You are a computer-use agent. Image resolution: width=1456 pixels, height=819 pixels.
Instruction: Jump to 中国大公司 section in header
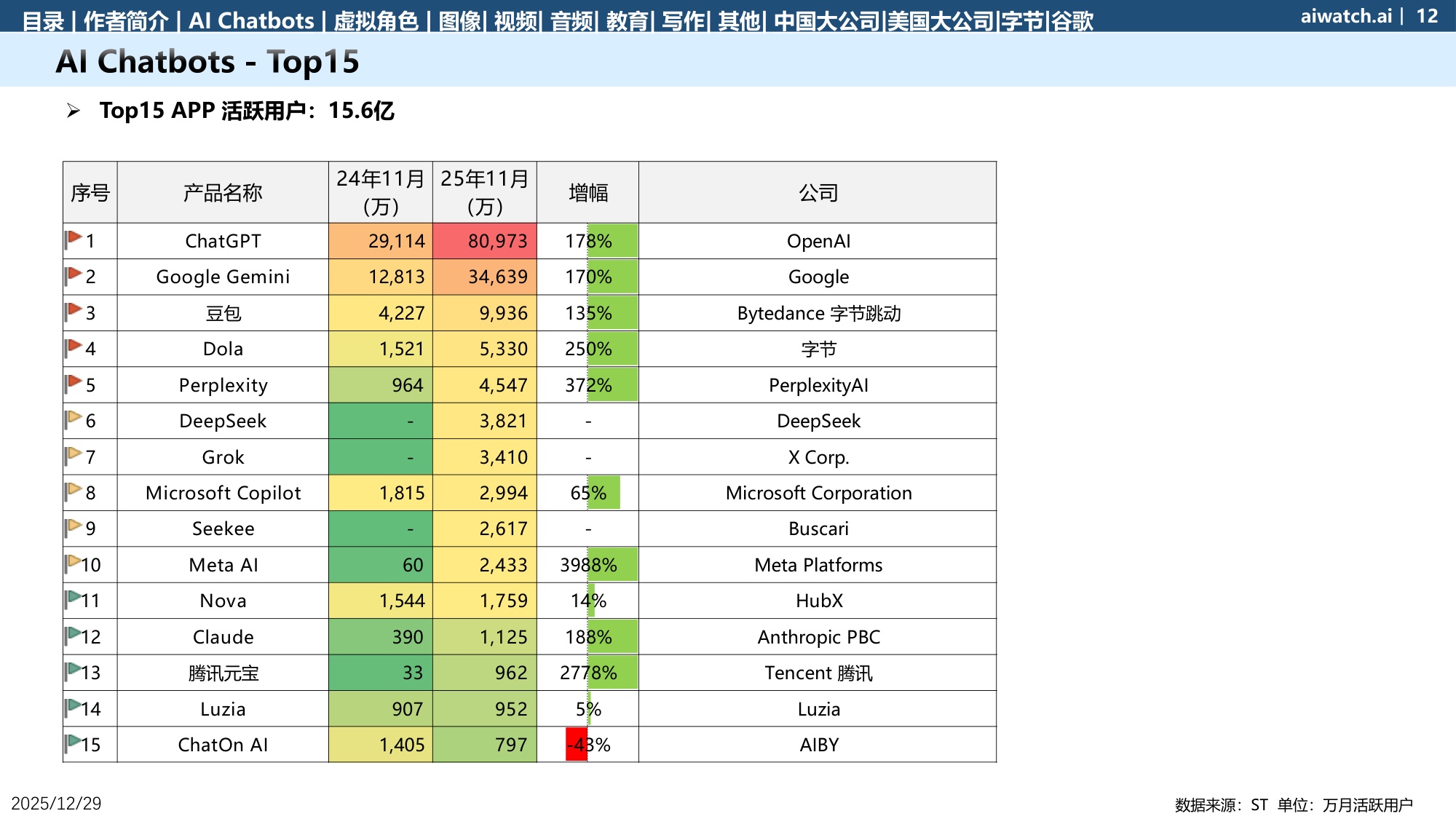pos(826,20)
